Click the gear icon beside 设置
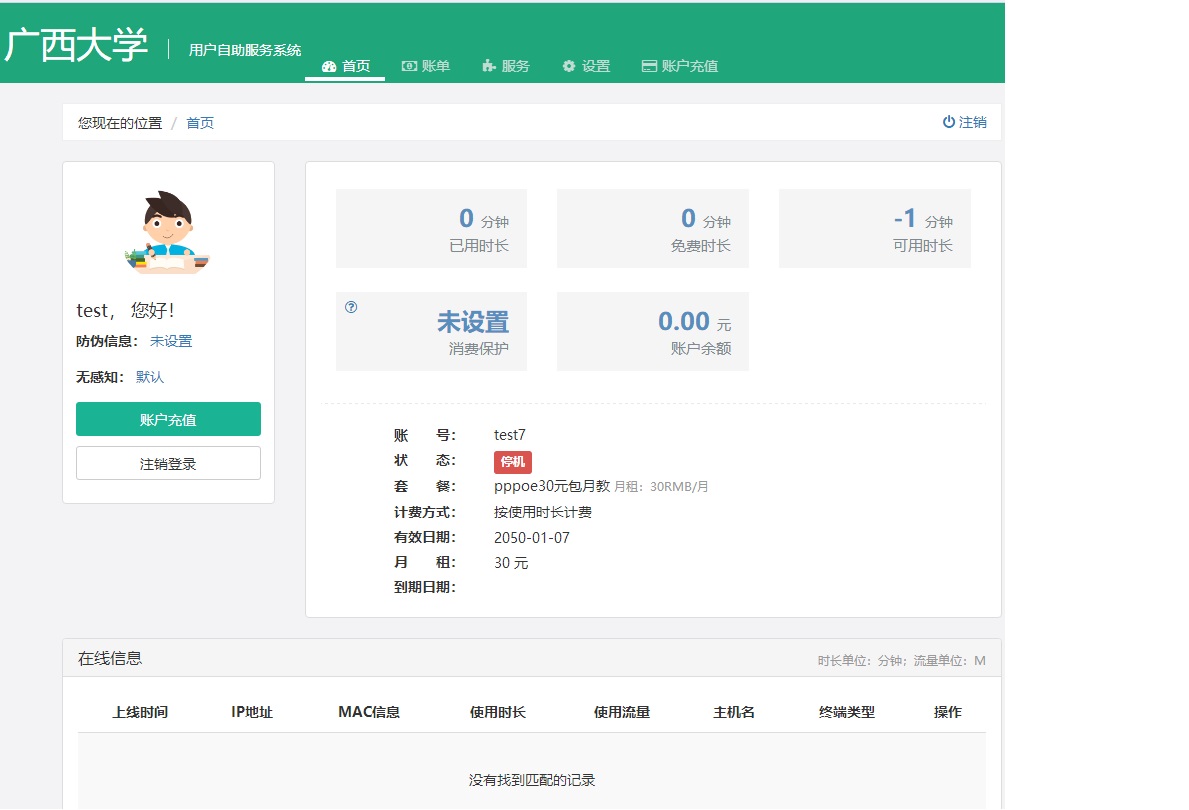Screen dimensions: 1189x810 tap(569, 66)
